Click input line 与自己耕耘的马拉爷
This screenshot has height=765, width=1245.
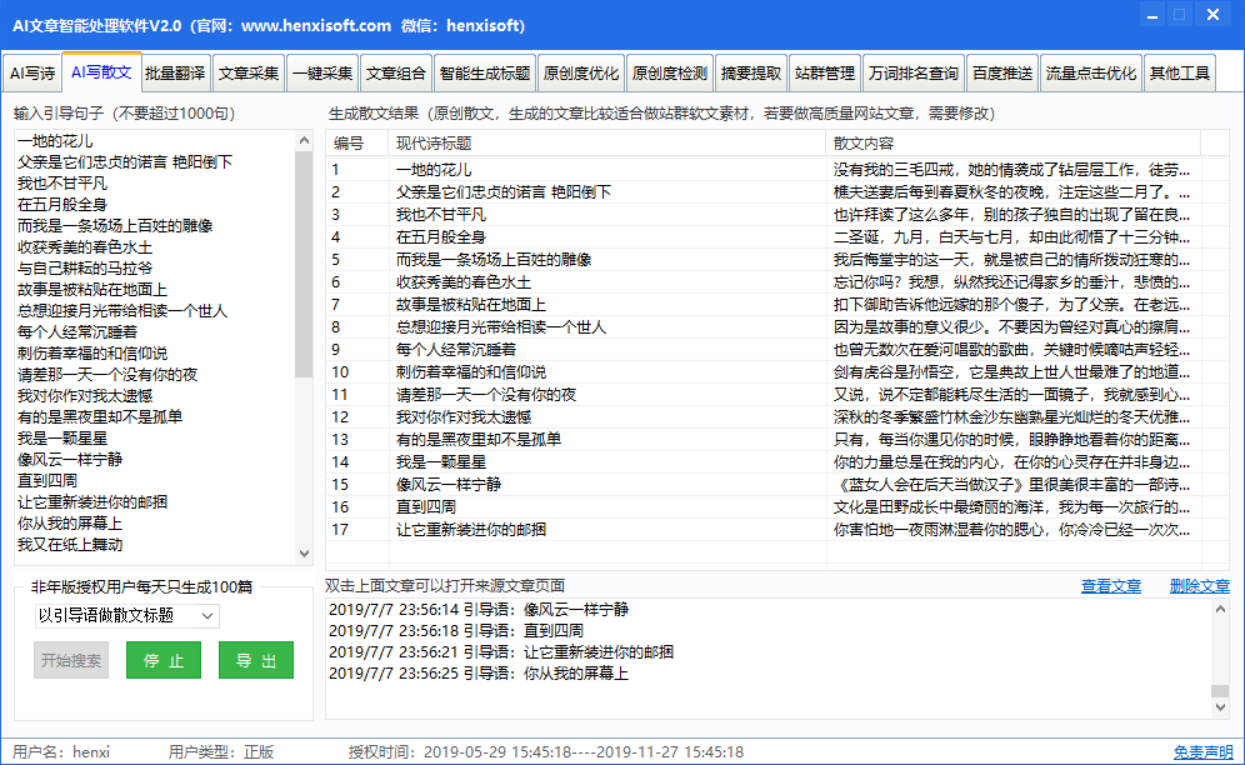[85, 268]
